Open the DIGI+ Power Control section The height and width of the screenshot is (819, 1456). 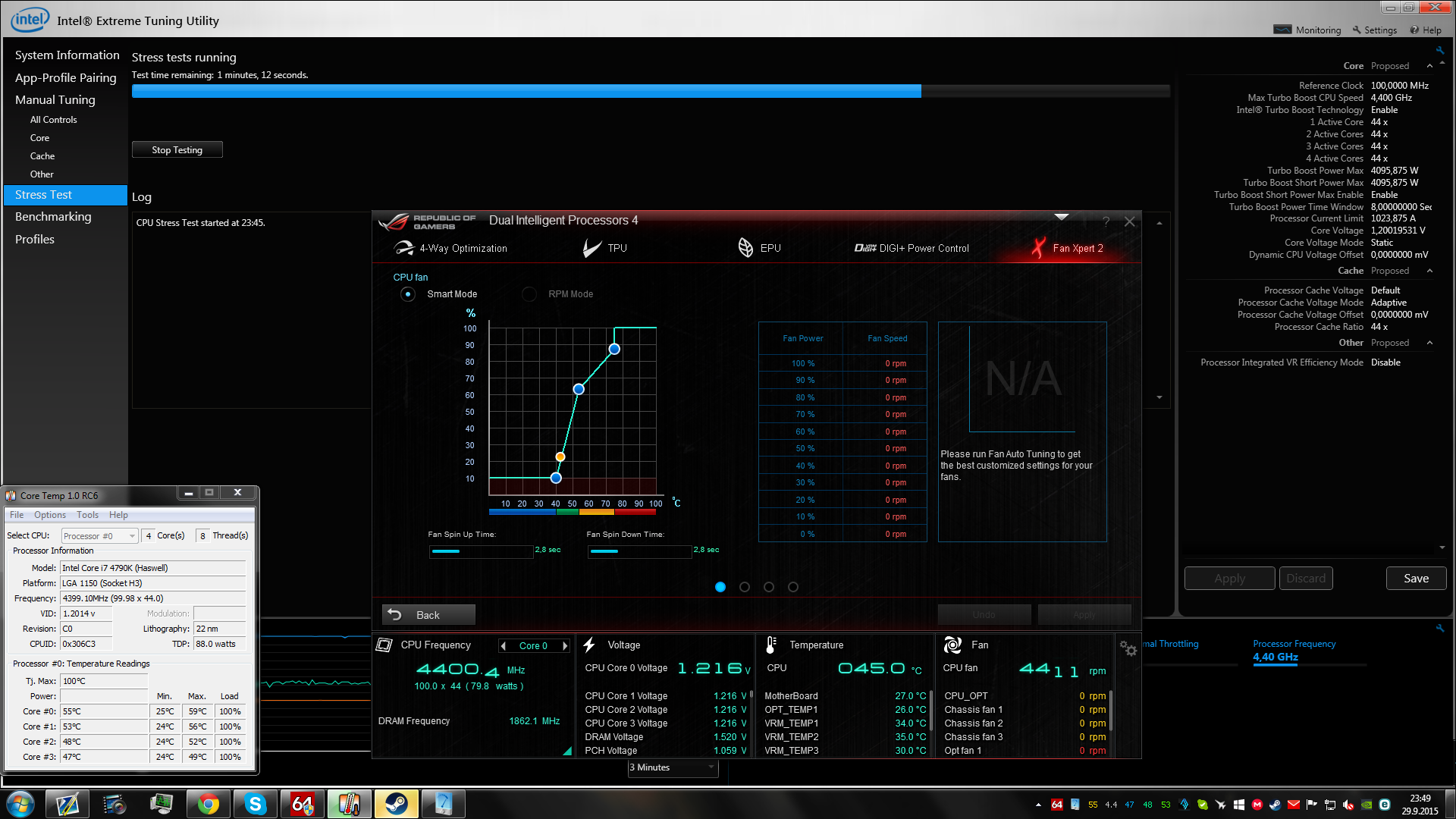click(x=912, y=248)
